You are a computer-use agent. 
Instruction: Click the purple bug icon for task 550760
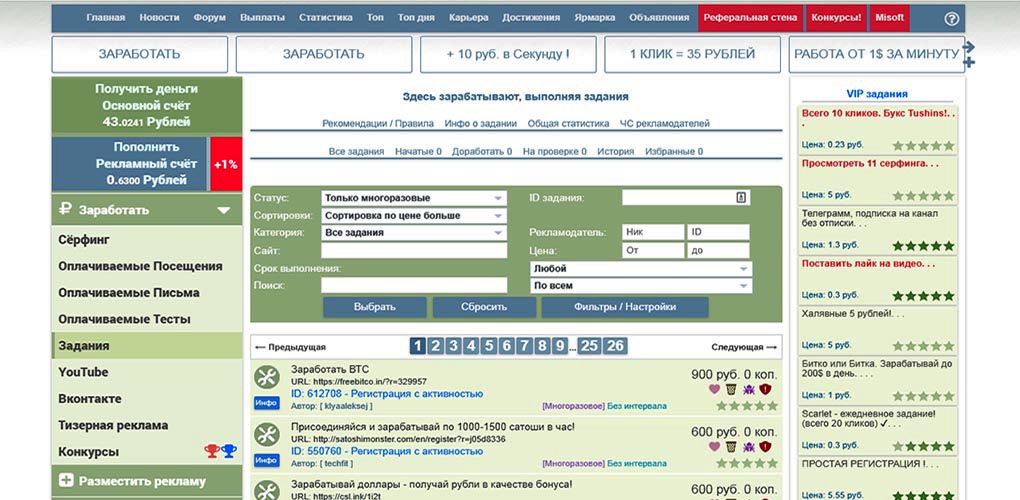[x=749, y=447]
